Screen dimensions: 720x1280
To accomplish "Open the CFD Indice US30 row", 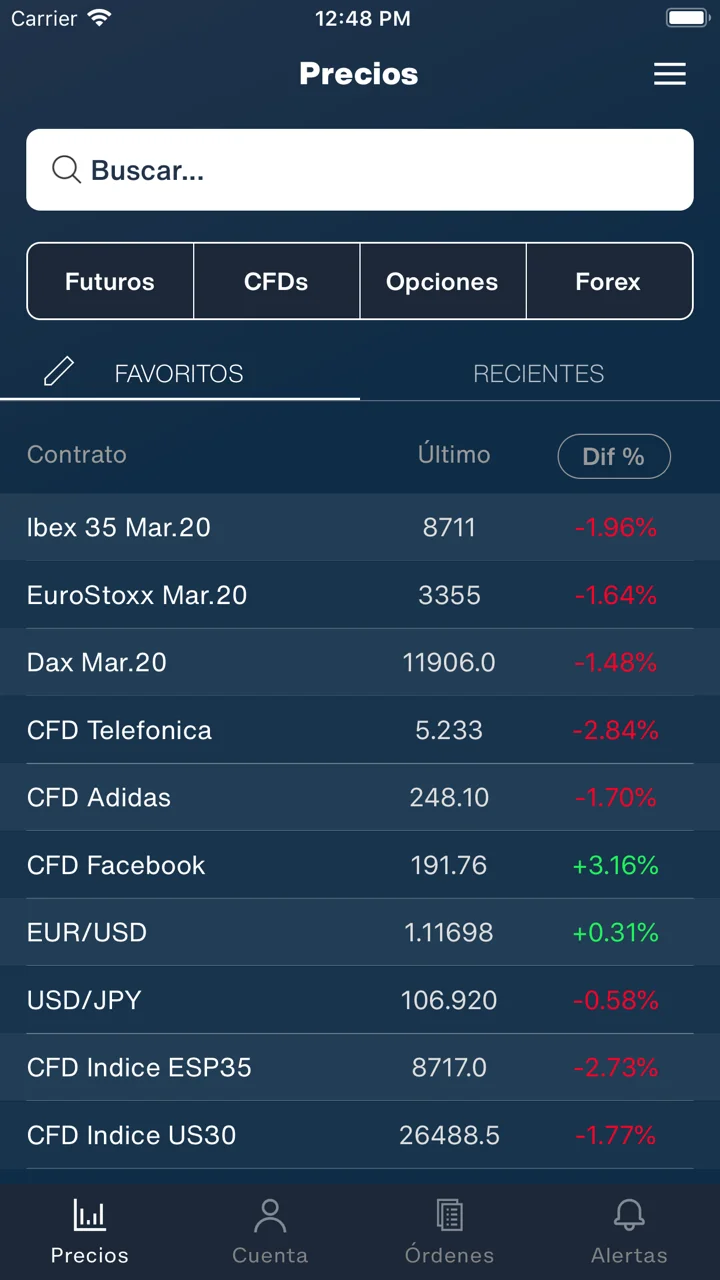I will (x=360, y=1135).
